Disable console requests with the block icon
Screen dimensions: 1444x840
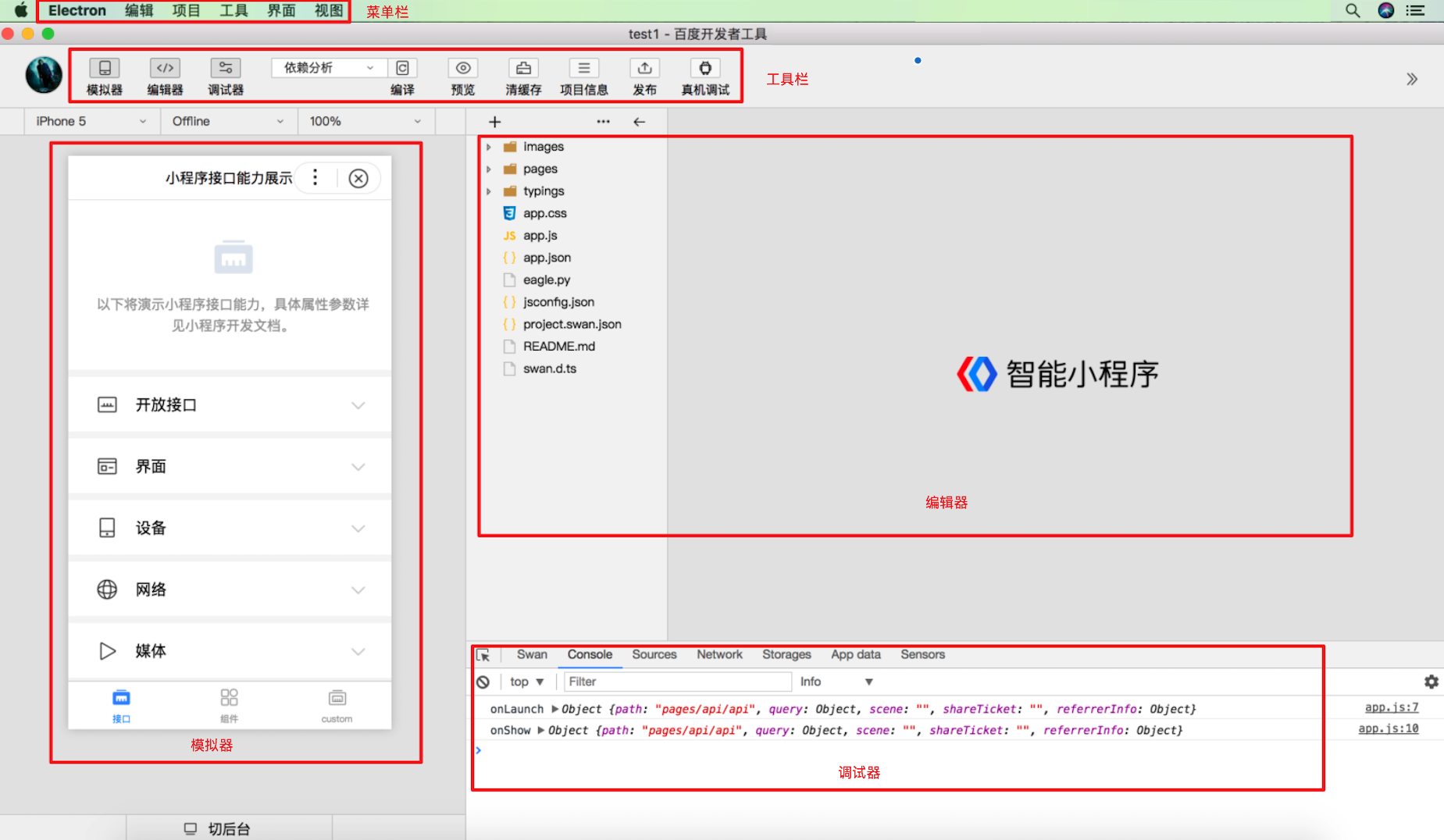(x=484, y=682)
